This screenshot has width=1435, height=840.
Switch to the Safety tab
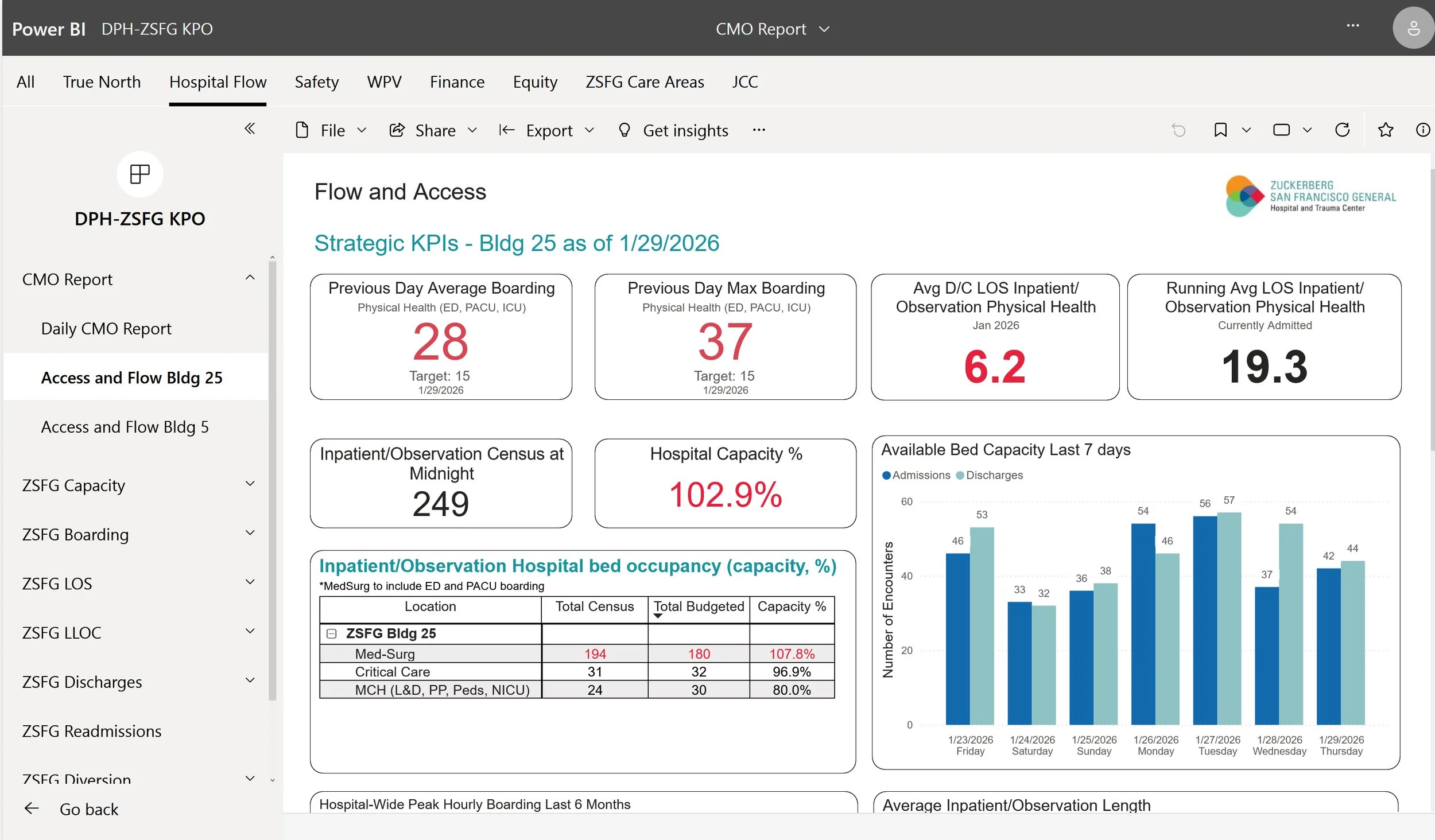316,81
